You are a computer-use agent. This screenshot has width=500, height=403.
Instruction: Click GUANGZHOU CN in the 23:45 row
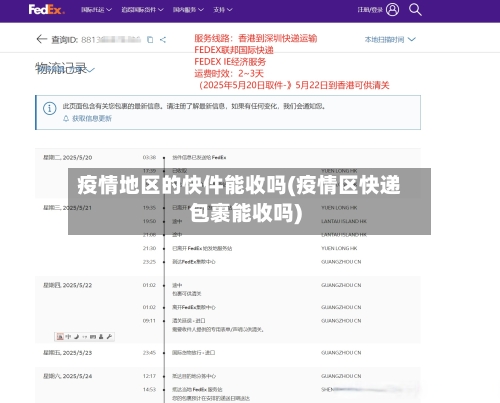pyautogui.click(x=341, y=352)
